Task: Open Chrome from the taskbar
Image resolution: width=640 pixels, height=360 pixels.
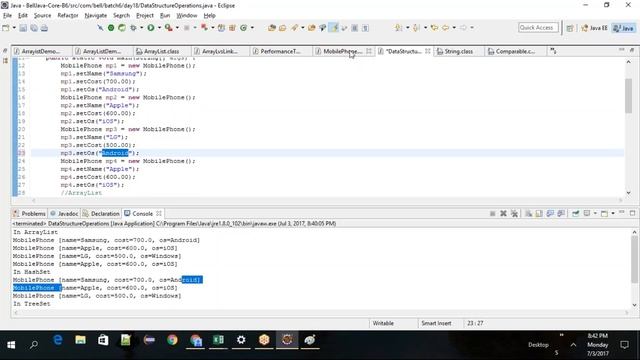Action: click(172, 340)
